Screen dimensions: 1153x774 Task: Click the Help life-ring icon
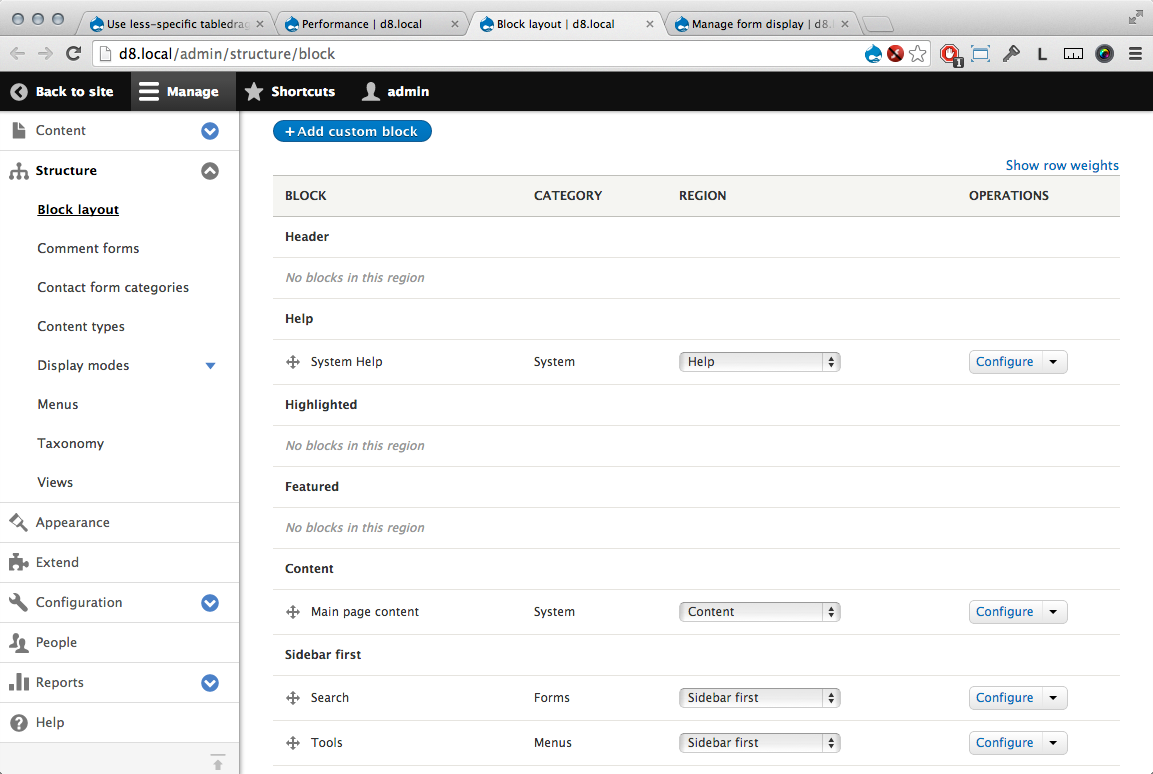17,722
